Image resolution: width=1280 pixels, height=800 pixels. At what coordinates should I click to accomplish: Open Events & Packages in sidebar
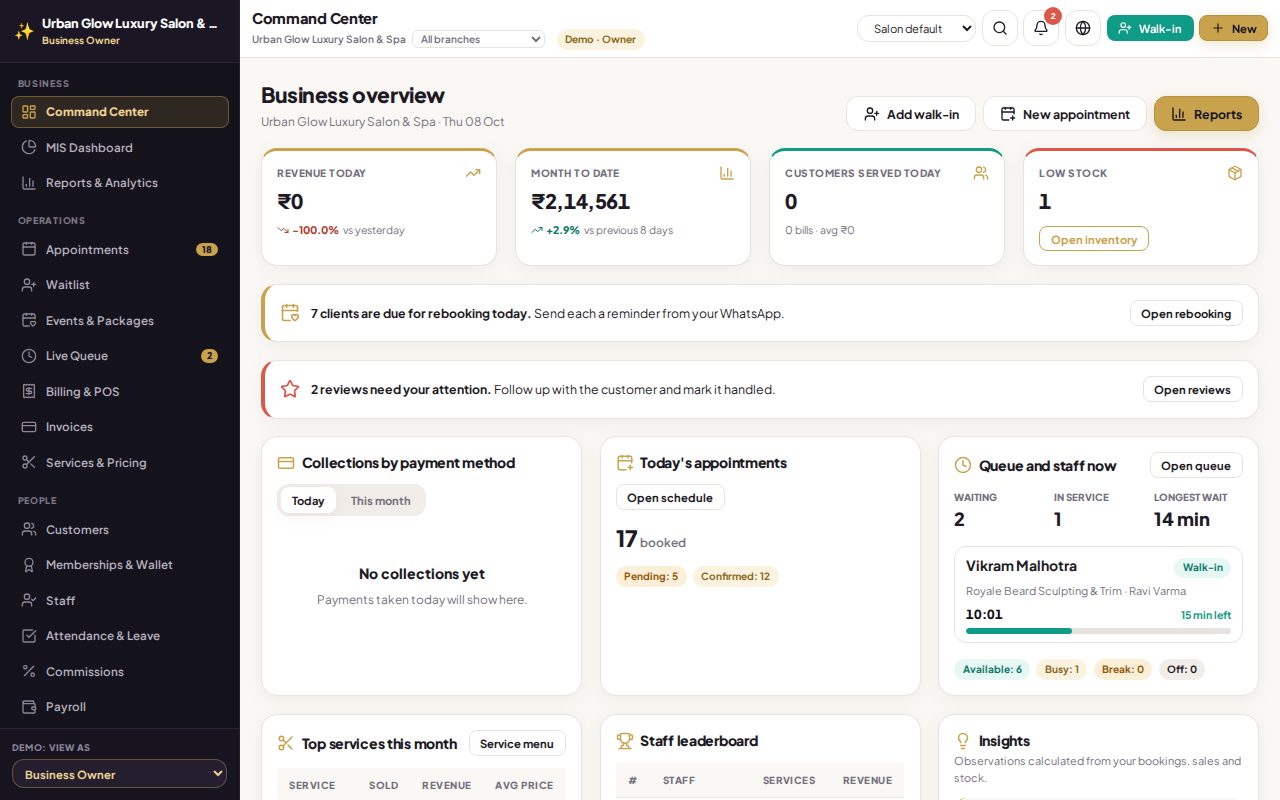click(120, 320)
